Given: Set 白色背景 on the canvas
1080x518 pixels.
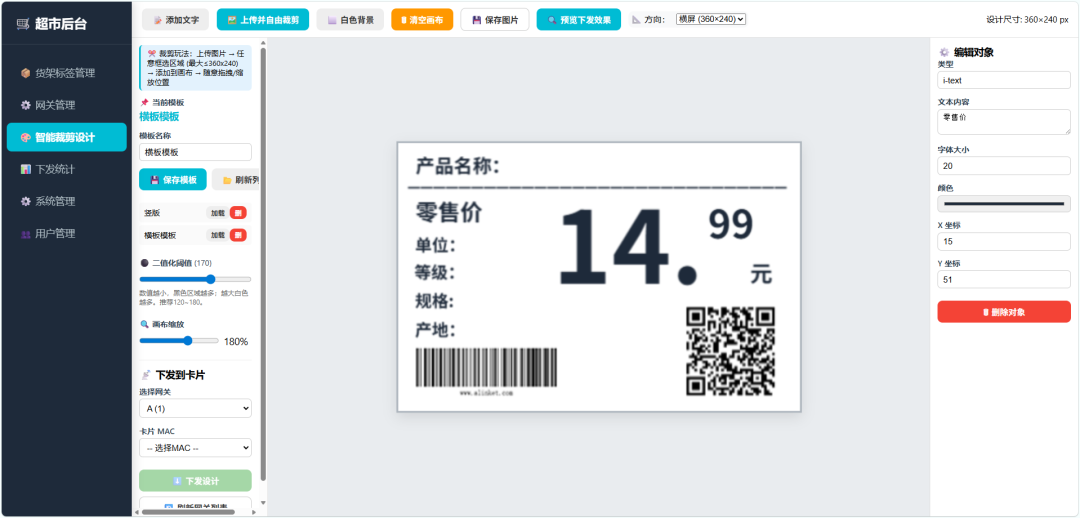Looking at the screenshot, I should click(350, 20).
